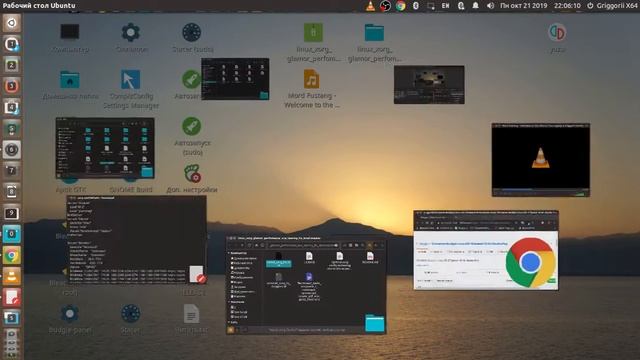Open Доп. настройки tweaks desktop icon
The width and height of the screenshot is (640, 360).
pyautogui.click(x=192, y=178)
